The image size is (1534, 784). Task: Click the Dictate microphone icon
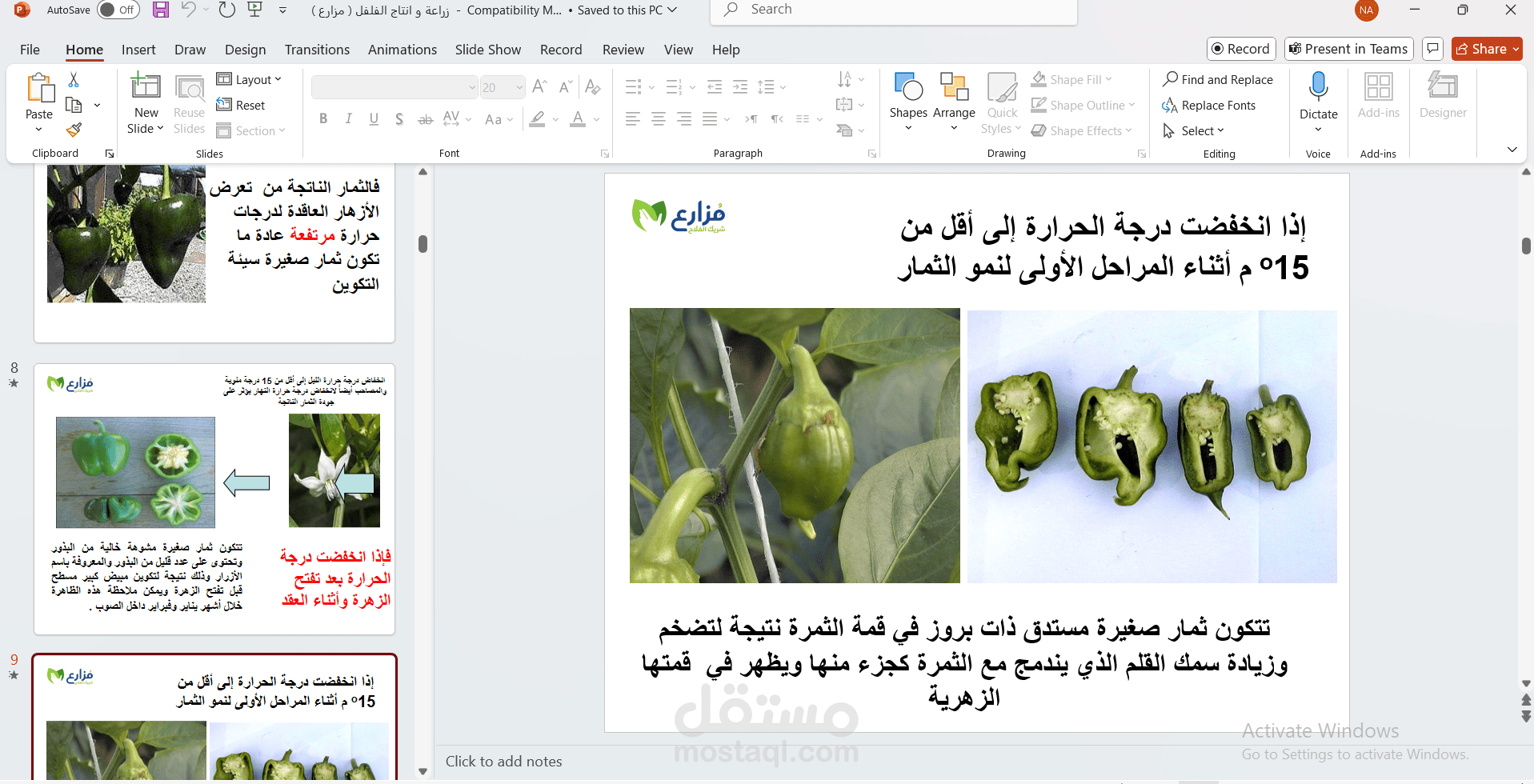1319,86
